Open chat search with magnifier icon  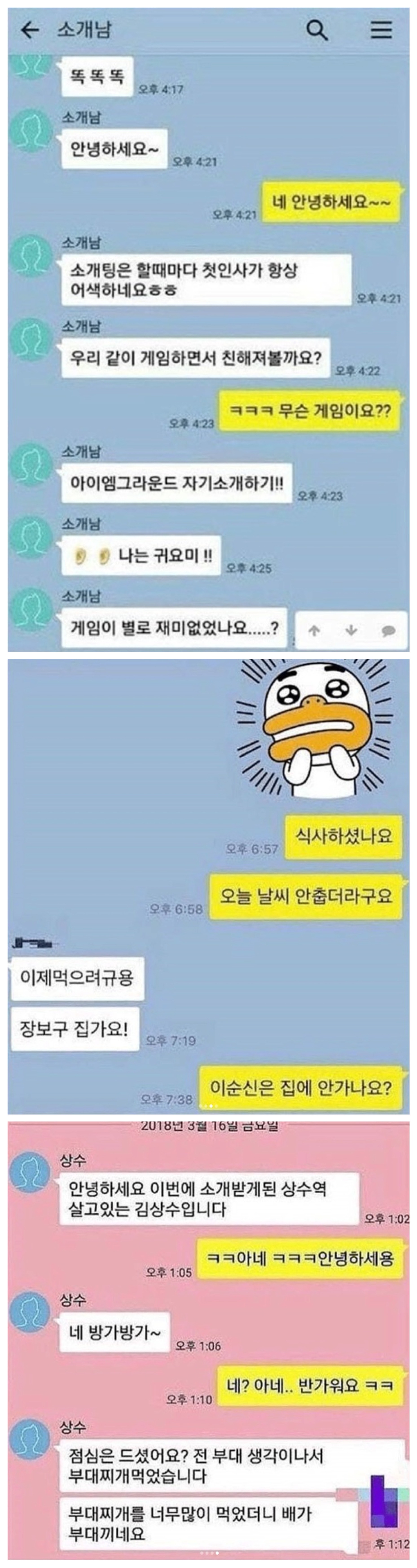pyautogui.click(x=316, y=29)
